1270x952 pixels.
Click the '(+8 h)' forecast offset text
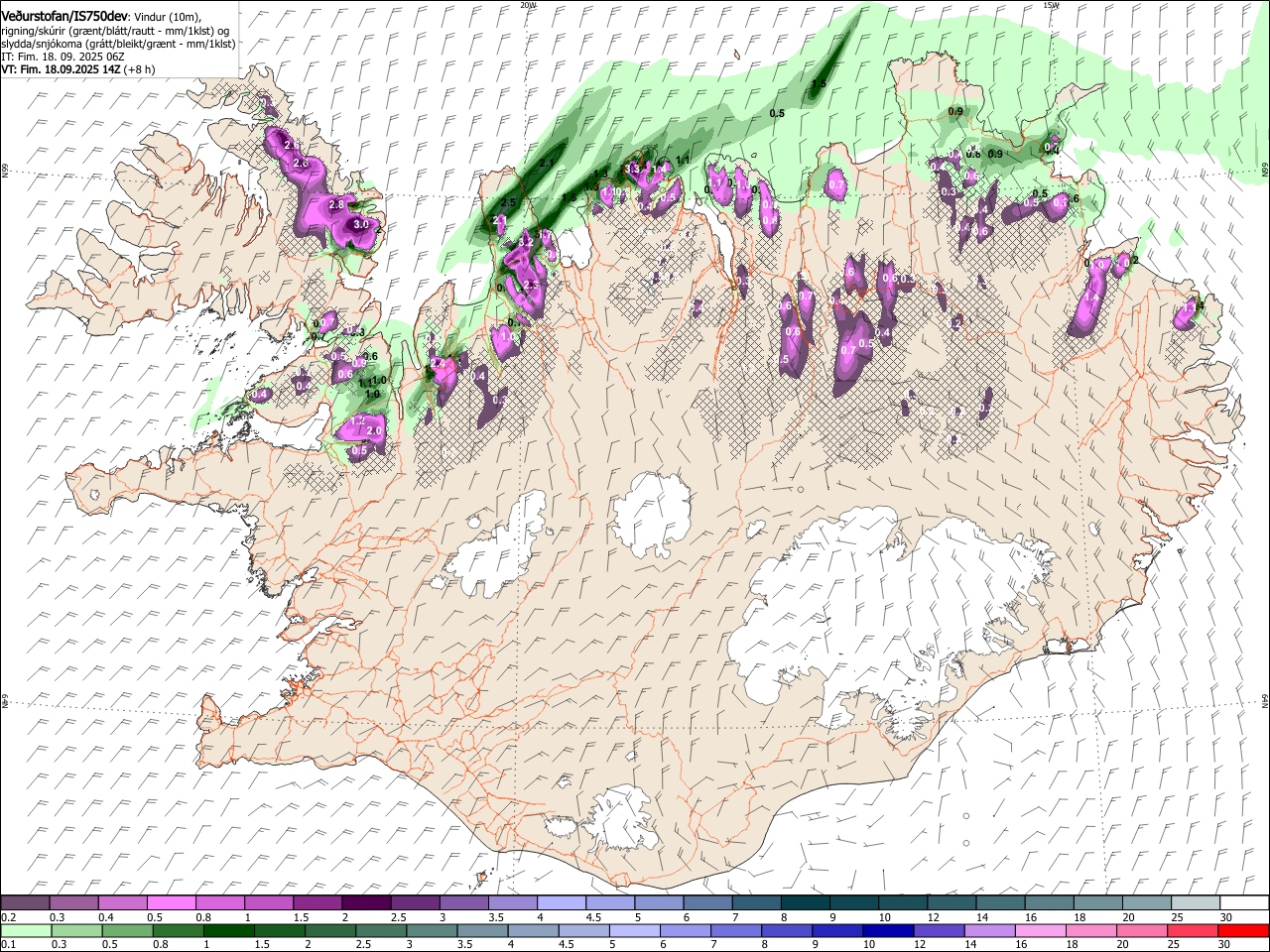point(139,69)
